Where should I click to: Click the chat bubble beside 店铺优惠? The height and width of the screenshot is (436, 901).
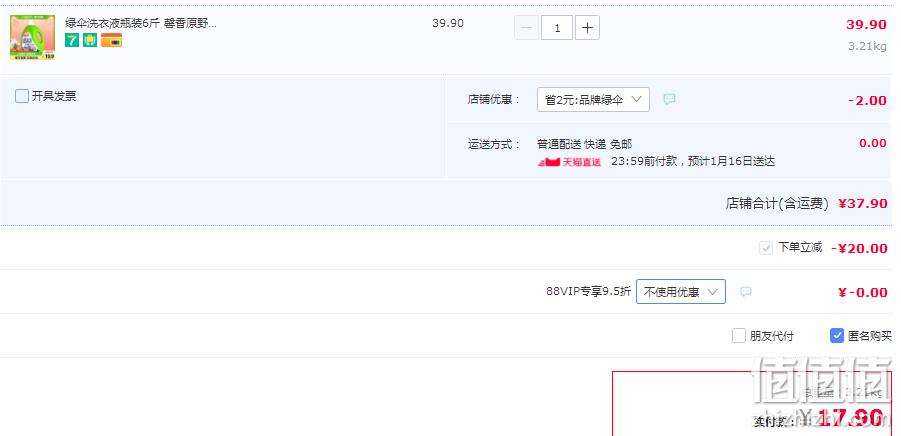[669, 99]
